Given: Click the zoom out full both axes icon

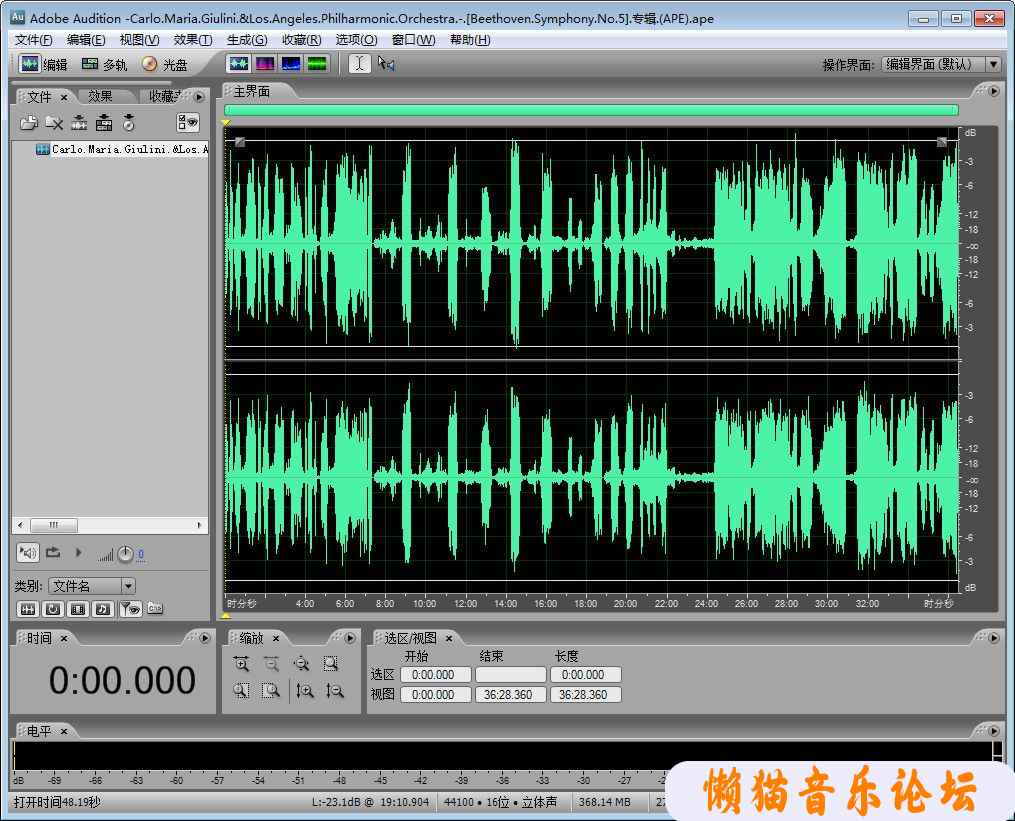Looking at the screenshot, I should (301, 664).
